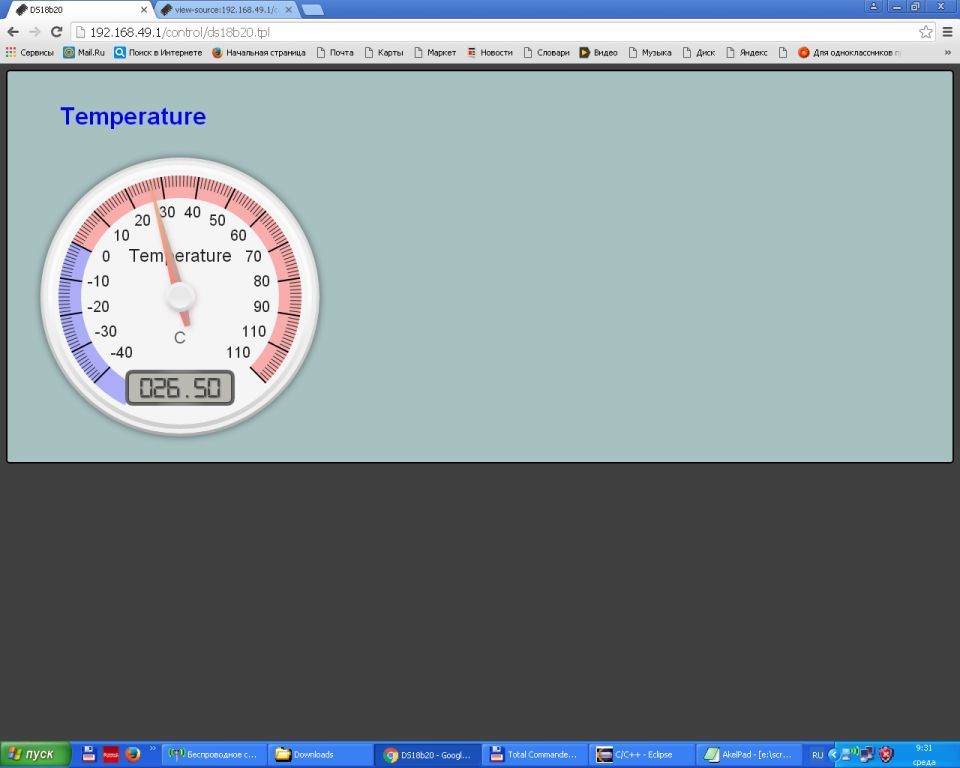Viewport: 960px width, 768px height.
Task: Open the Начальная страница bookmark
Action: pos(259,53)
